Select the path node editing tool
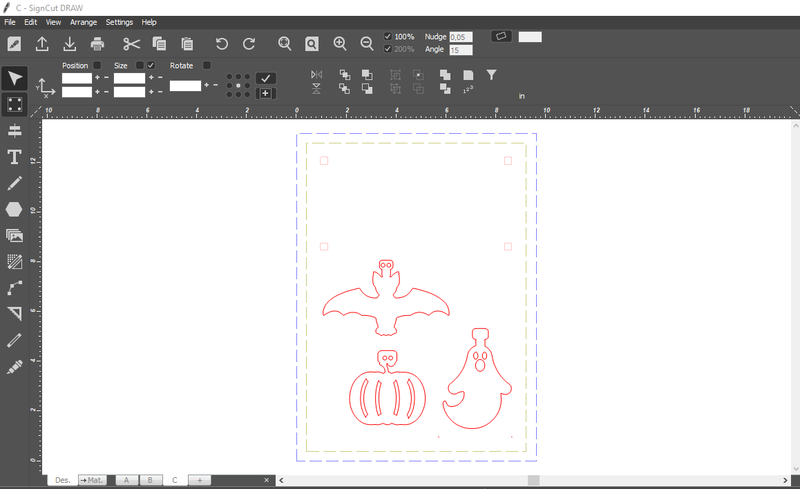Viewport: 800px width, 489px height. (14, 288)
